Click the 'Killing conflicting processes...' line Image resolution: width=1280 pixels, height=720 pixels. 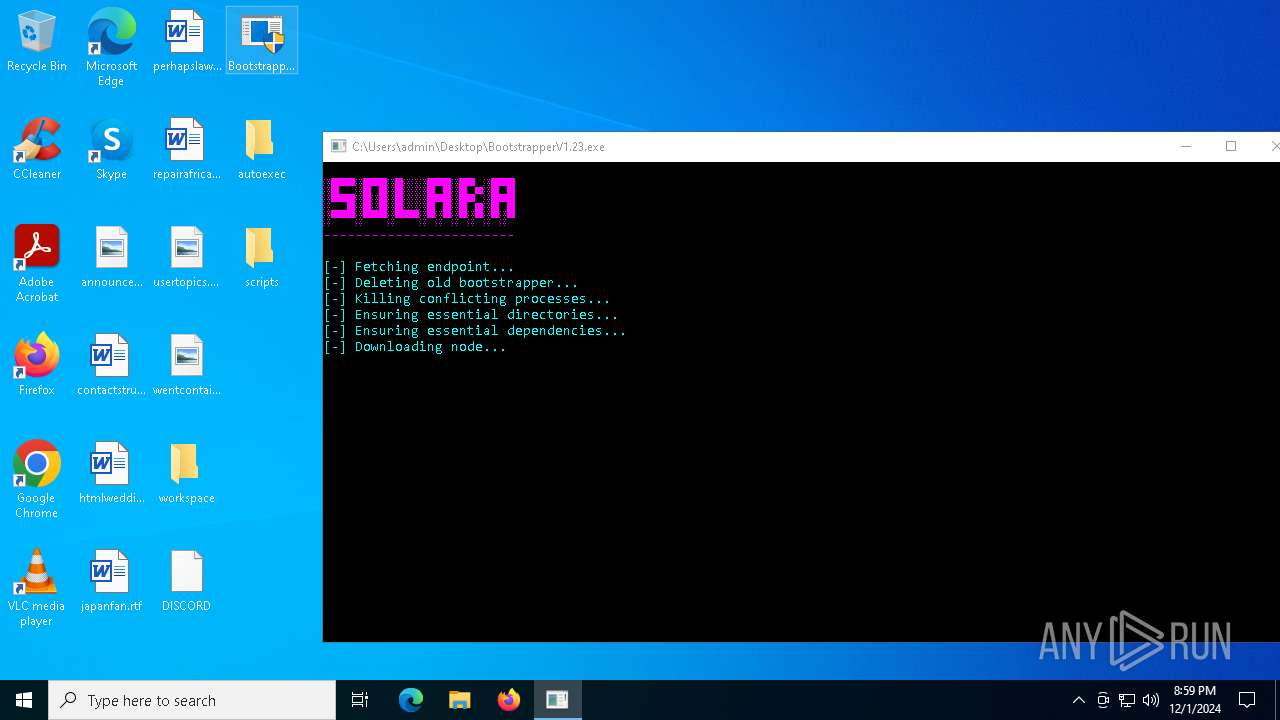point(467,299)
